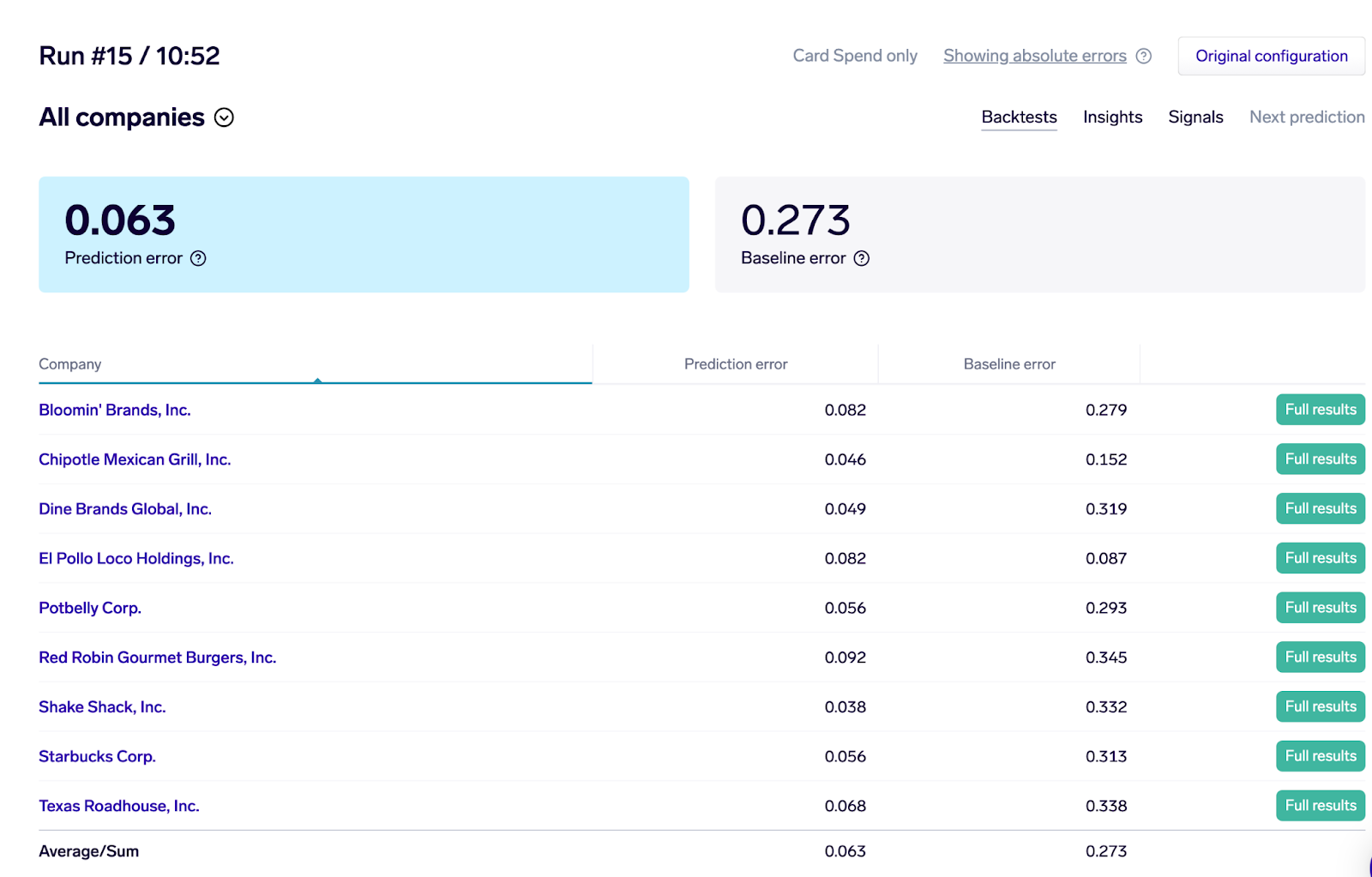
Task: Click the Original configuration button
Action: point(1272,56)
